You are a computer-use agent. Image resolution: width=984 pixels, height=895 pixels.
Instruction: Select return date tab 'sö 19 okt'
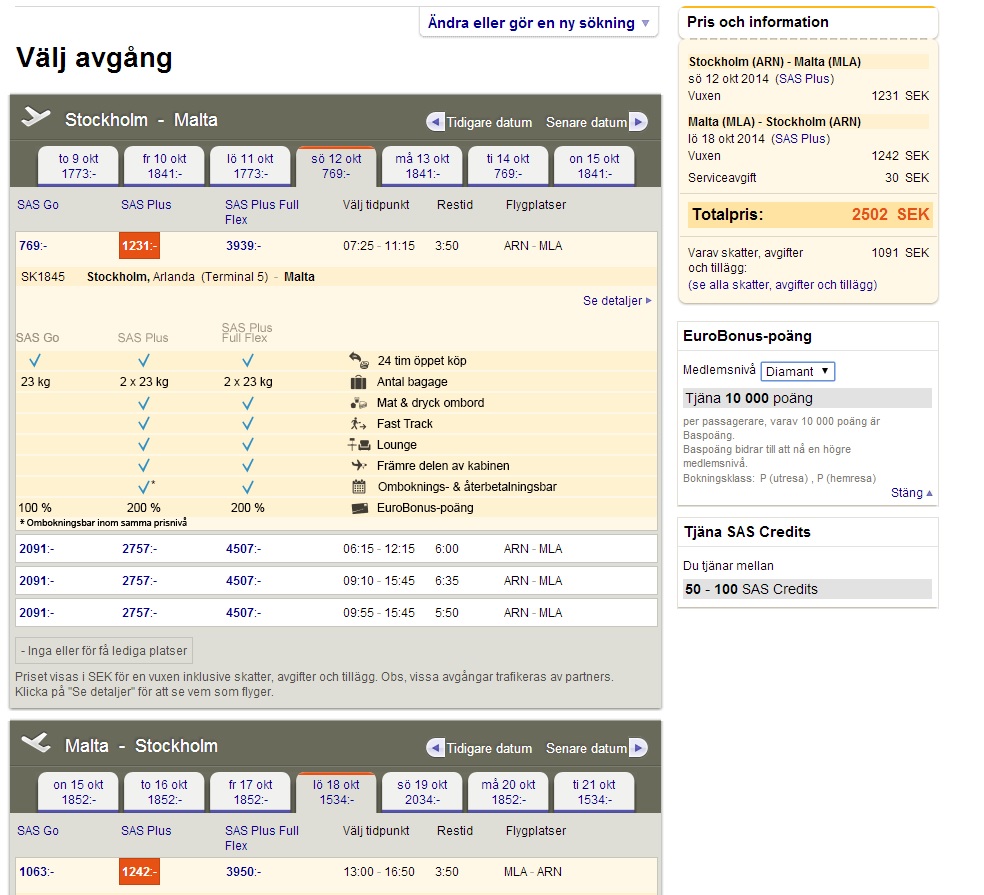coord(422,792)
